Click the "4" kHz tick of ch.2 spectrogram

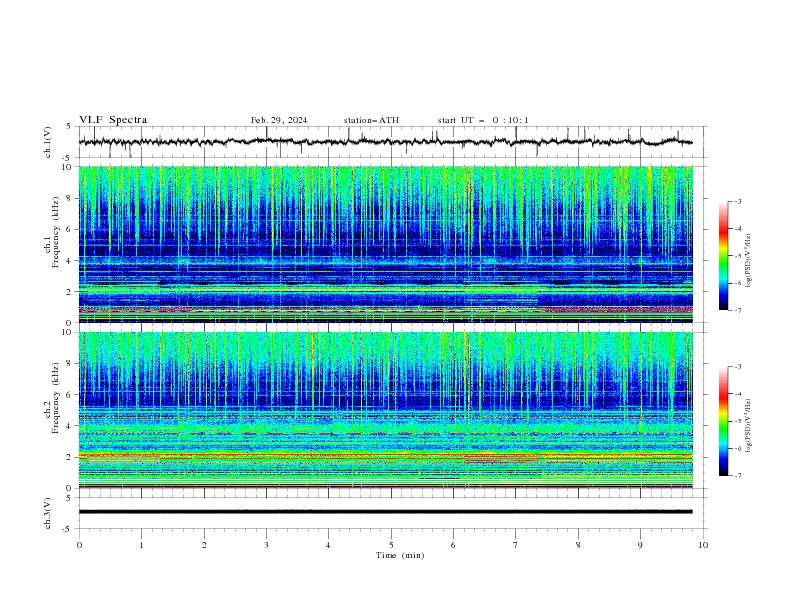(x=70, y=426)
